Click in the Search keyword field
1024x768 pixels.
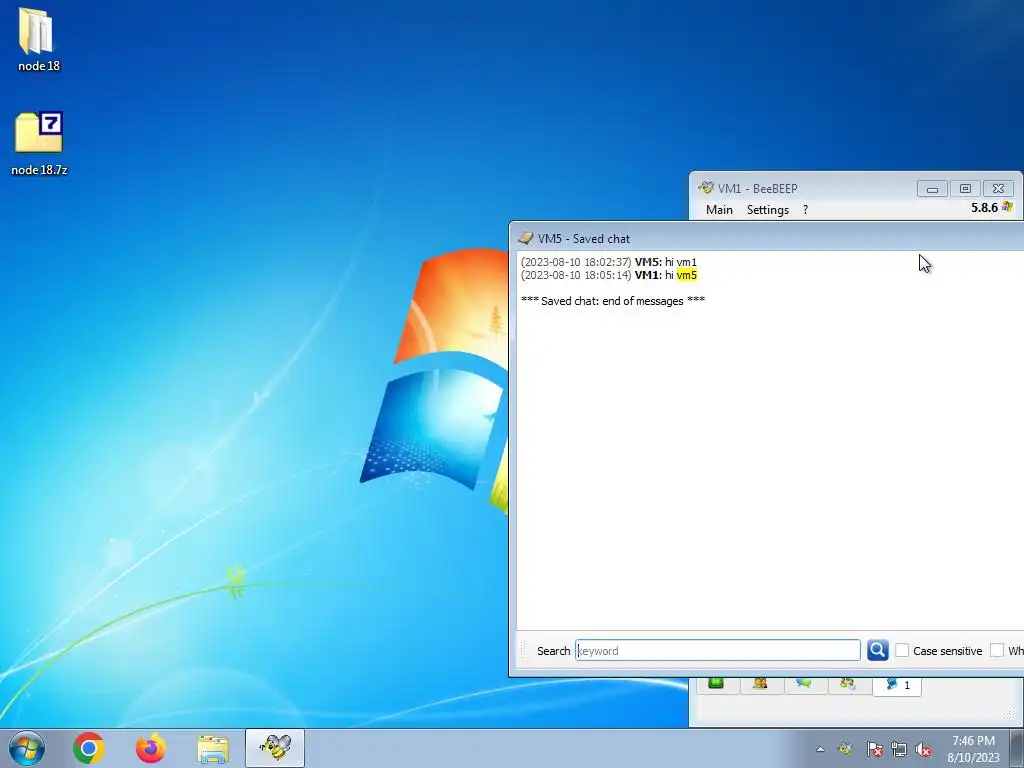(717, 650)
